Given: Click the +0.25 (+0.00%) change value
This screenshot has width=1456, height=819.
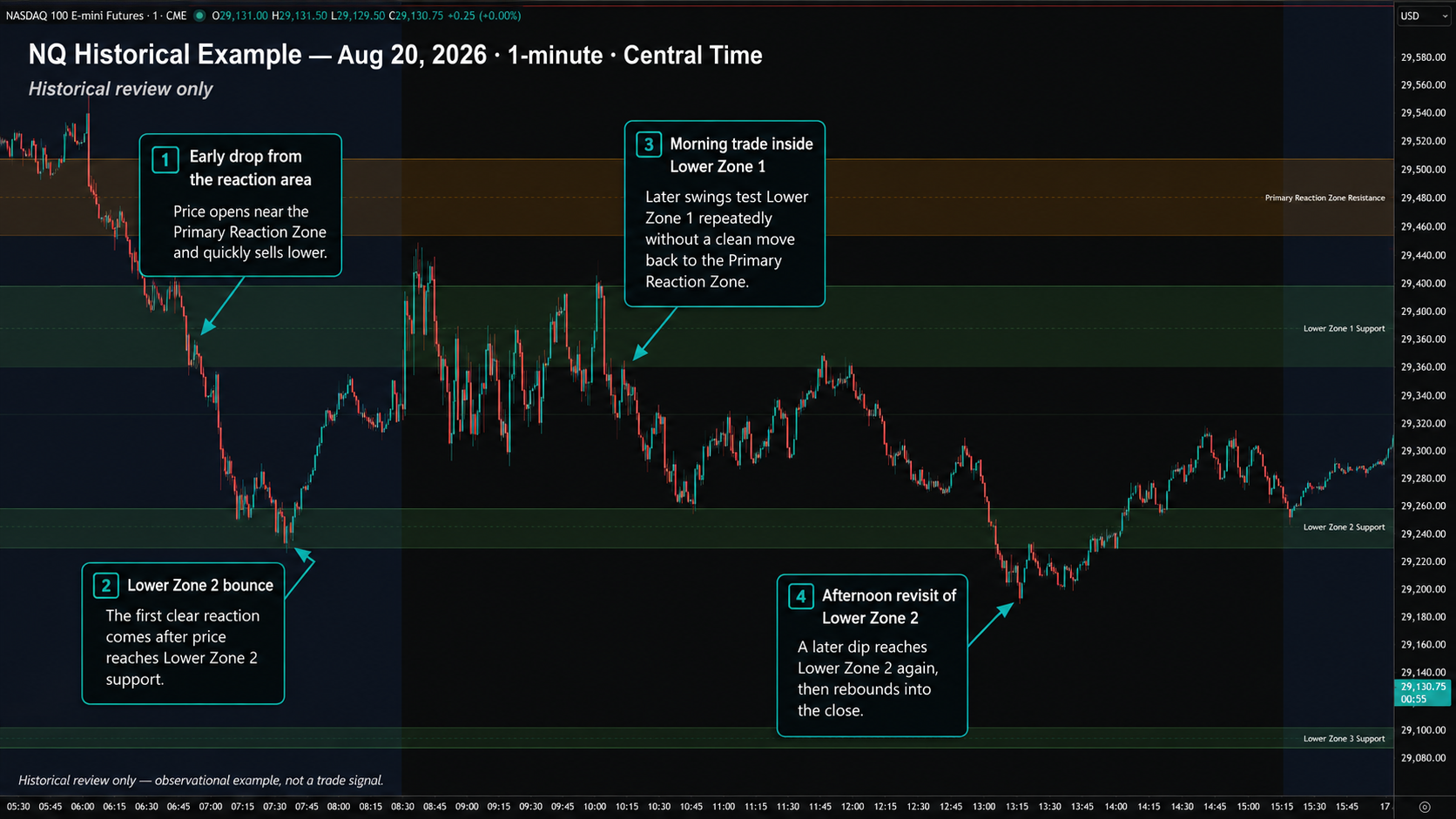Looking at the screenshot, I should tap(484, 16).
